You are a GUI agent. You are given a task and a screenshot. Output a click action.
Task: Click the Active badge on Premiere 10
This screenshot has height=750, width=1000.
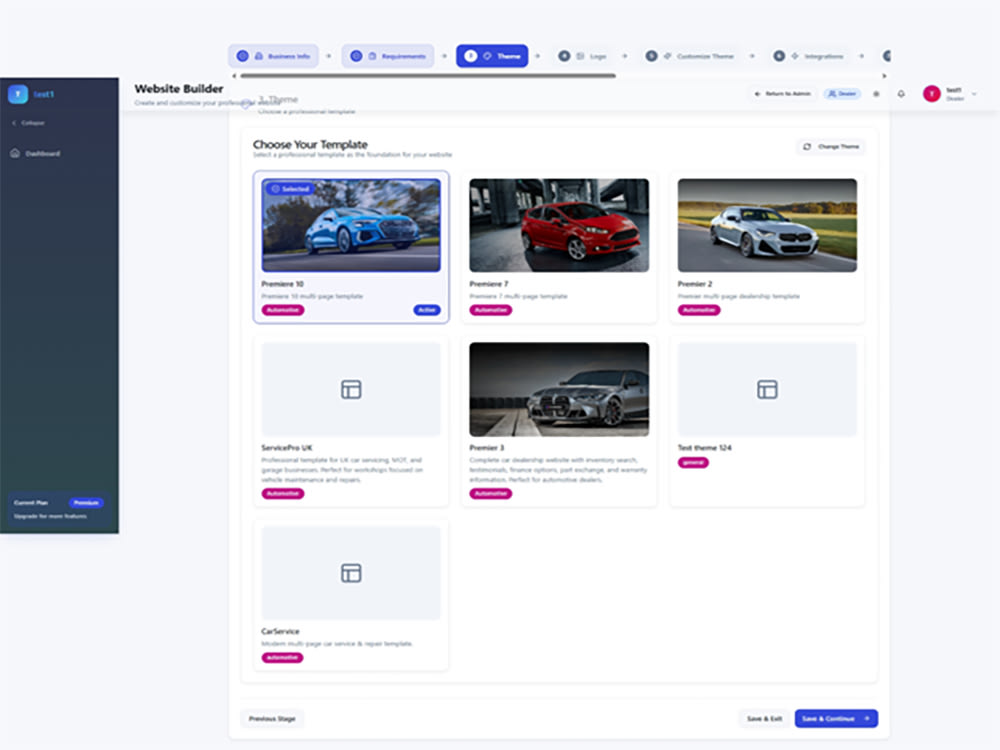pyautogui.click(x=427, y=310)
